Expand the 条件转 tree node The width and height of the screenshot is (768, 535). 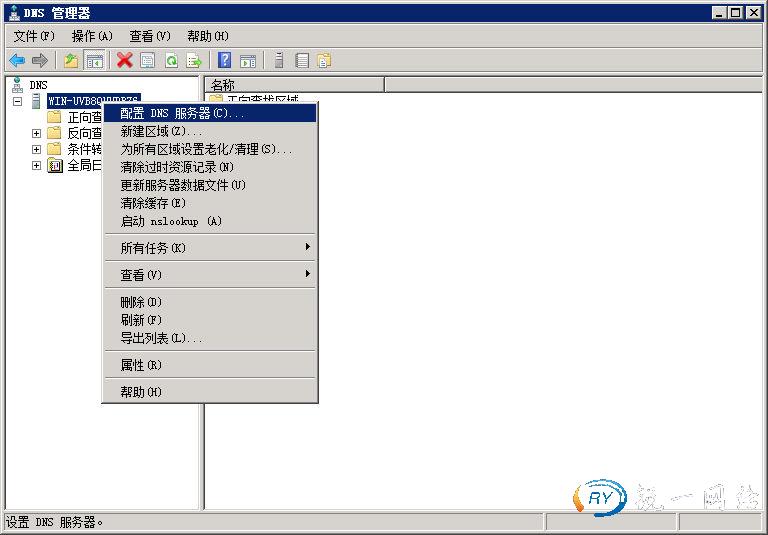pyautogui.click(x=36, y=149)
